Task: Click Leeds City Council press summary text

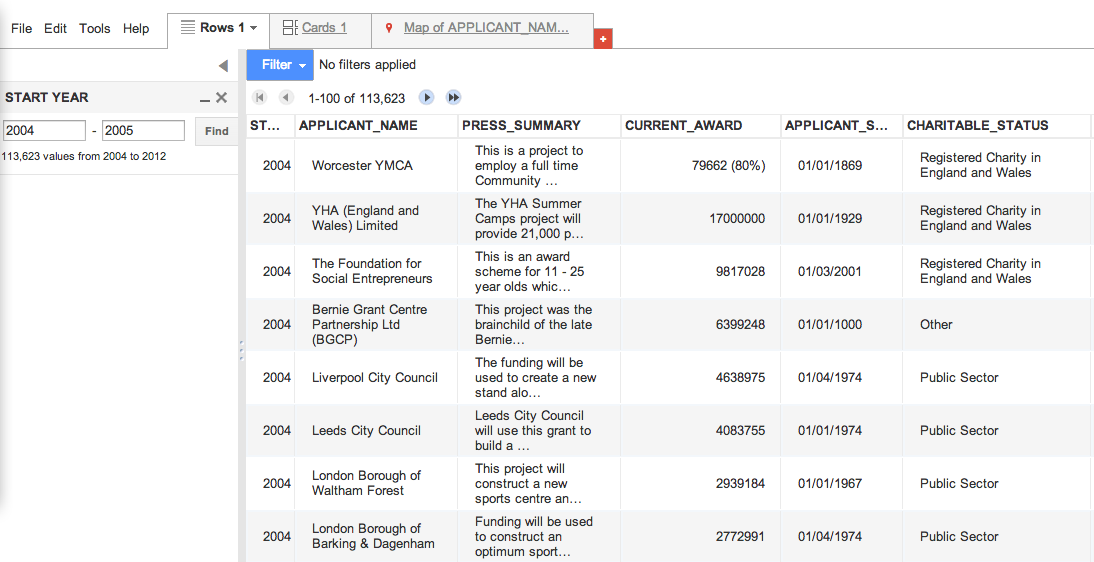Action: 534,431
